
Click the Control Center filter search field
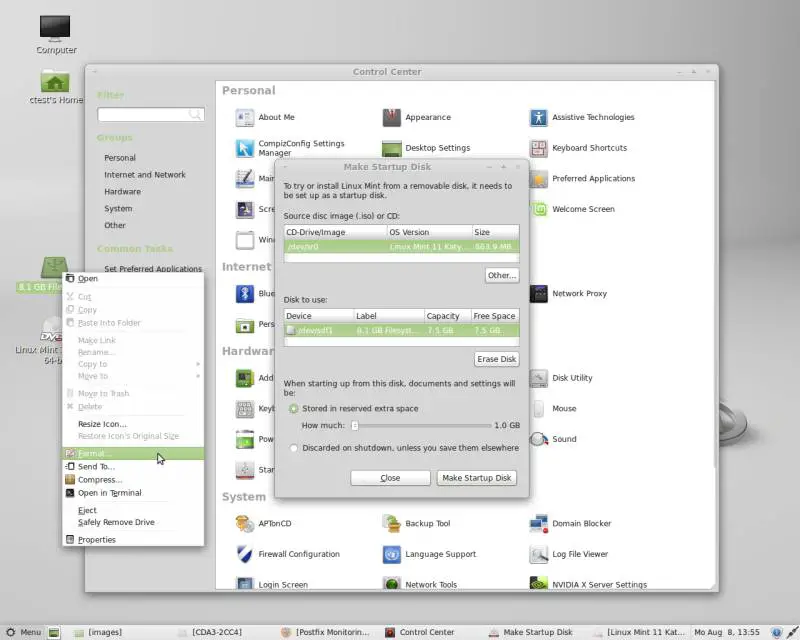coord(151,114)
